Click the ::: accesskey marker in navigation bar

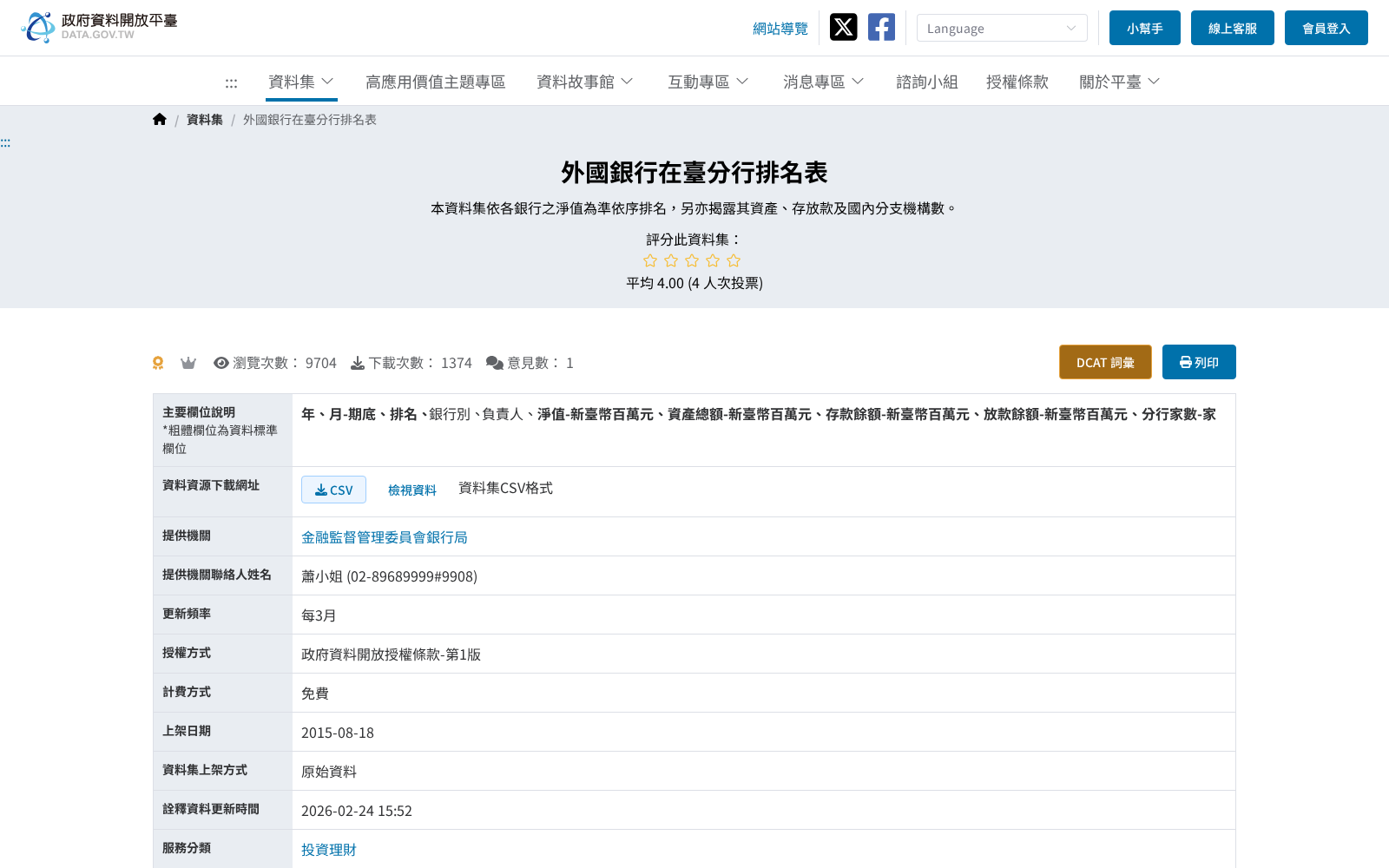[231, 82]
